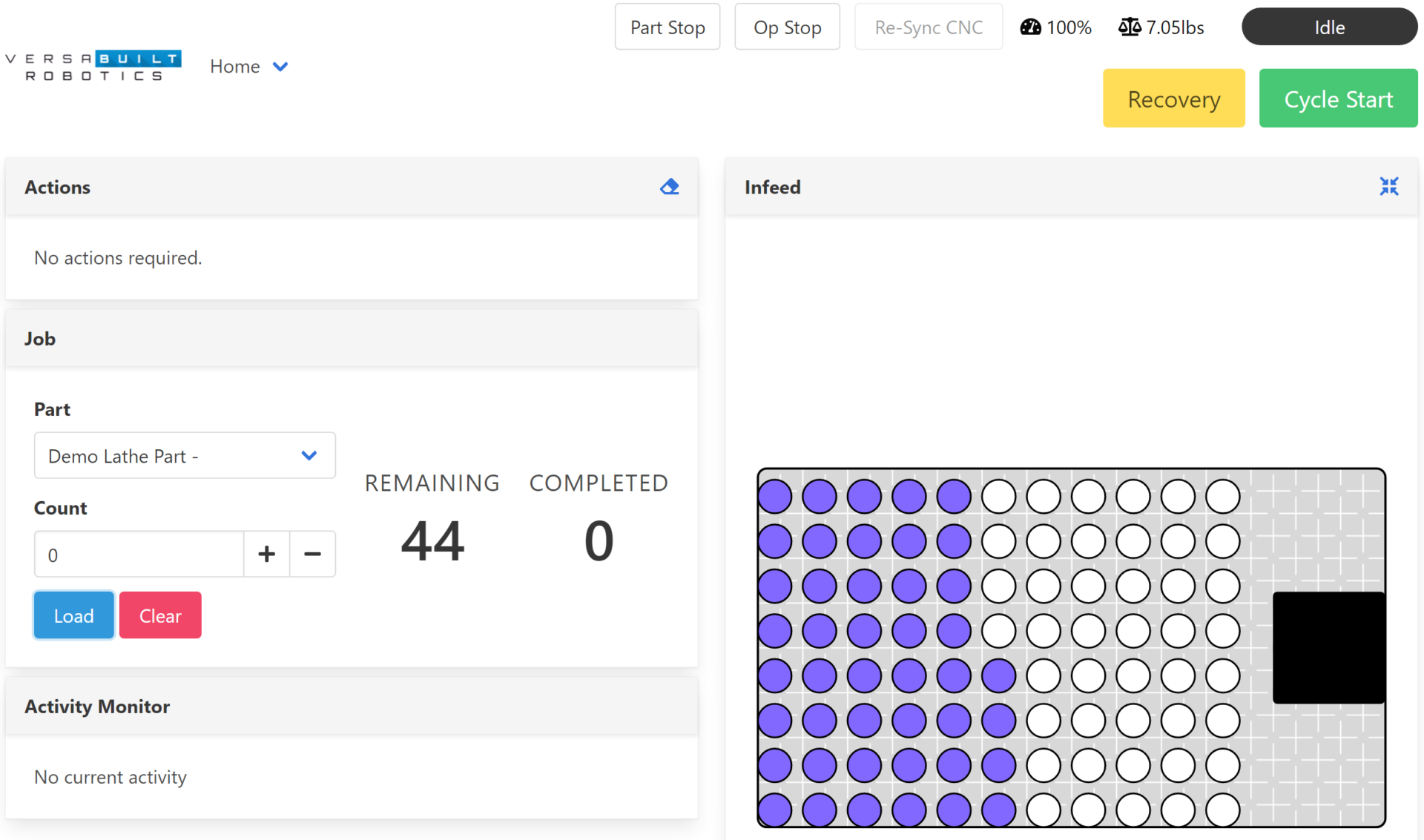Image resolution: width=1424 pixels, height=840 pixels.
Task: Click the black rectangle on infeed table
Action: [x=1328, y=646]
